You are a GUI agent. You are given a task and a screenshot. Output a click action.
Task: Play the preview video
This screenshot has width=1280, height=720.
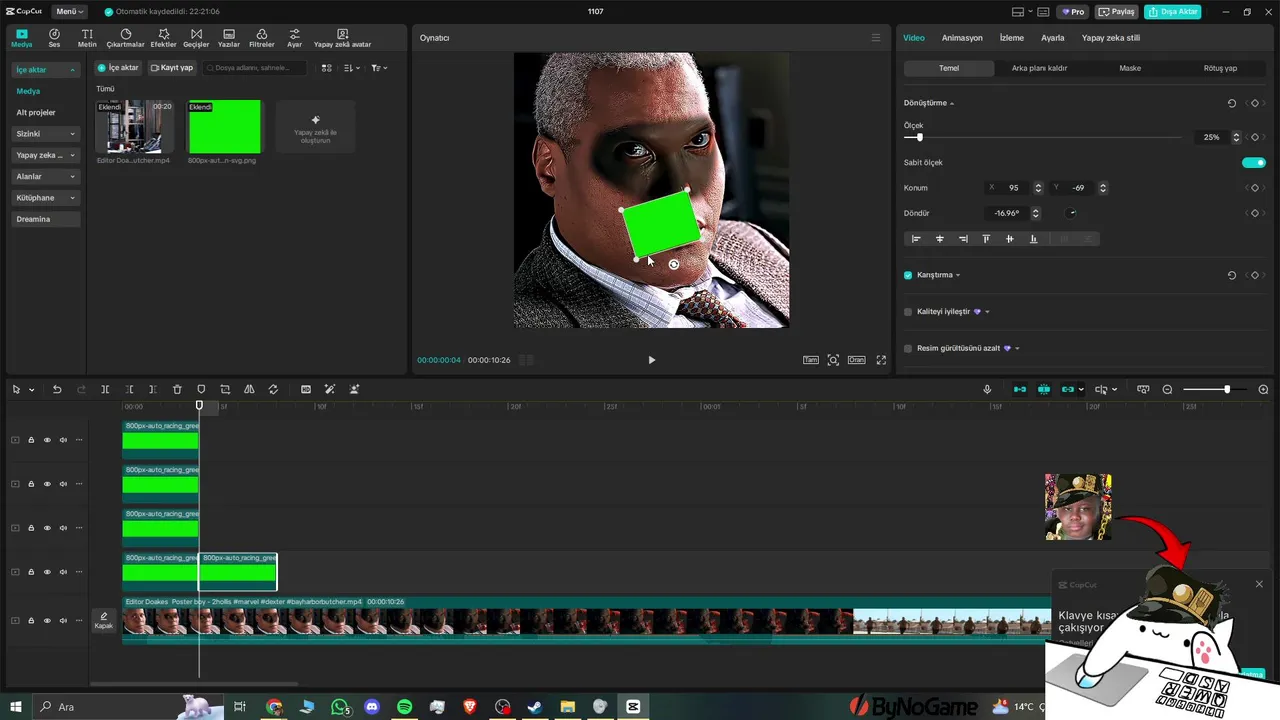click(x=651, y=360)
